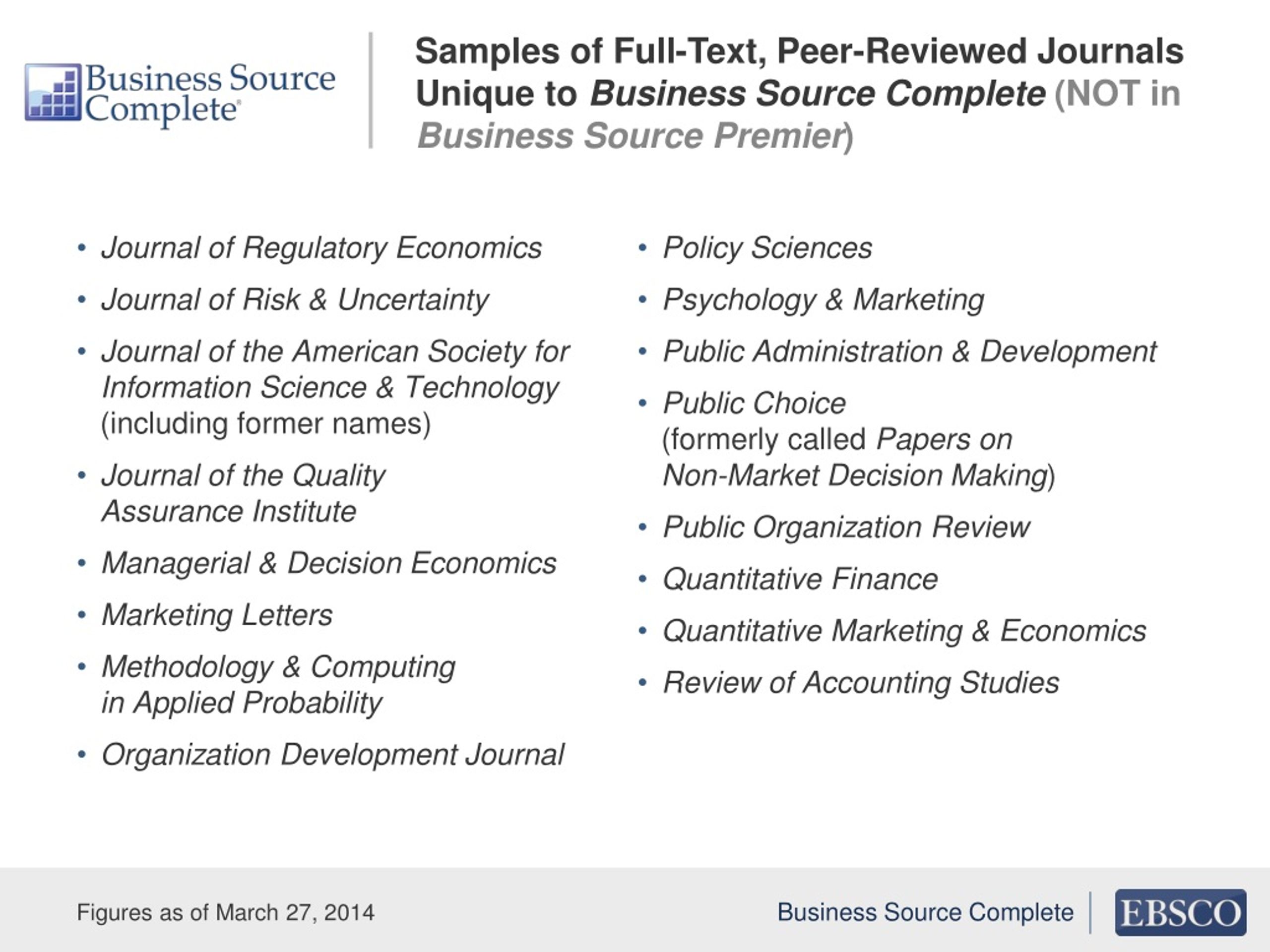Click Journal of the Quality Assurance Institute
1270x952 pixels.
point(244,493)
